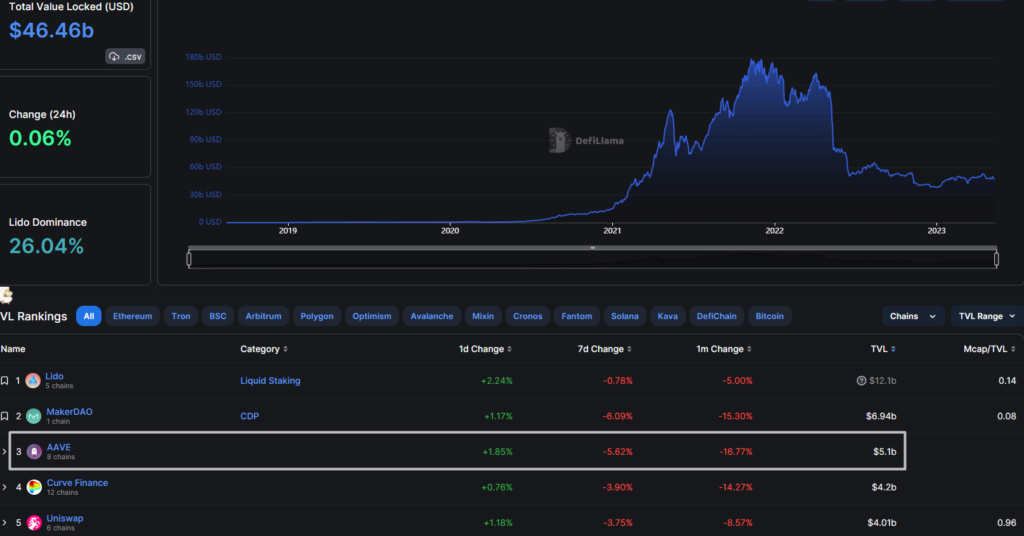Open the Liquid Staking category link
The height and width of the screenshot is (536, 1024).
click(x=270, y=381)
